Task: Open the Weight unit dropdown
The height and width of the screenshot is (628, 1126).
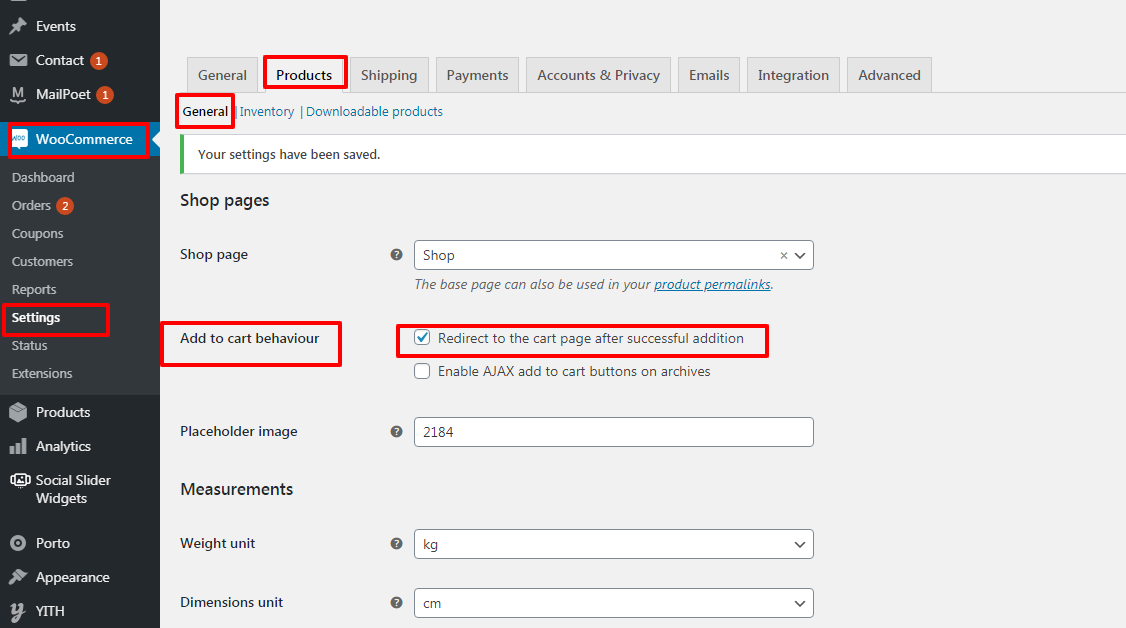Action: click(x=614, y=544)
